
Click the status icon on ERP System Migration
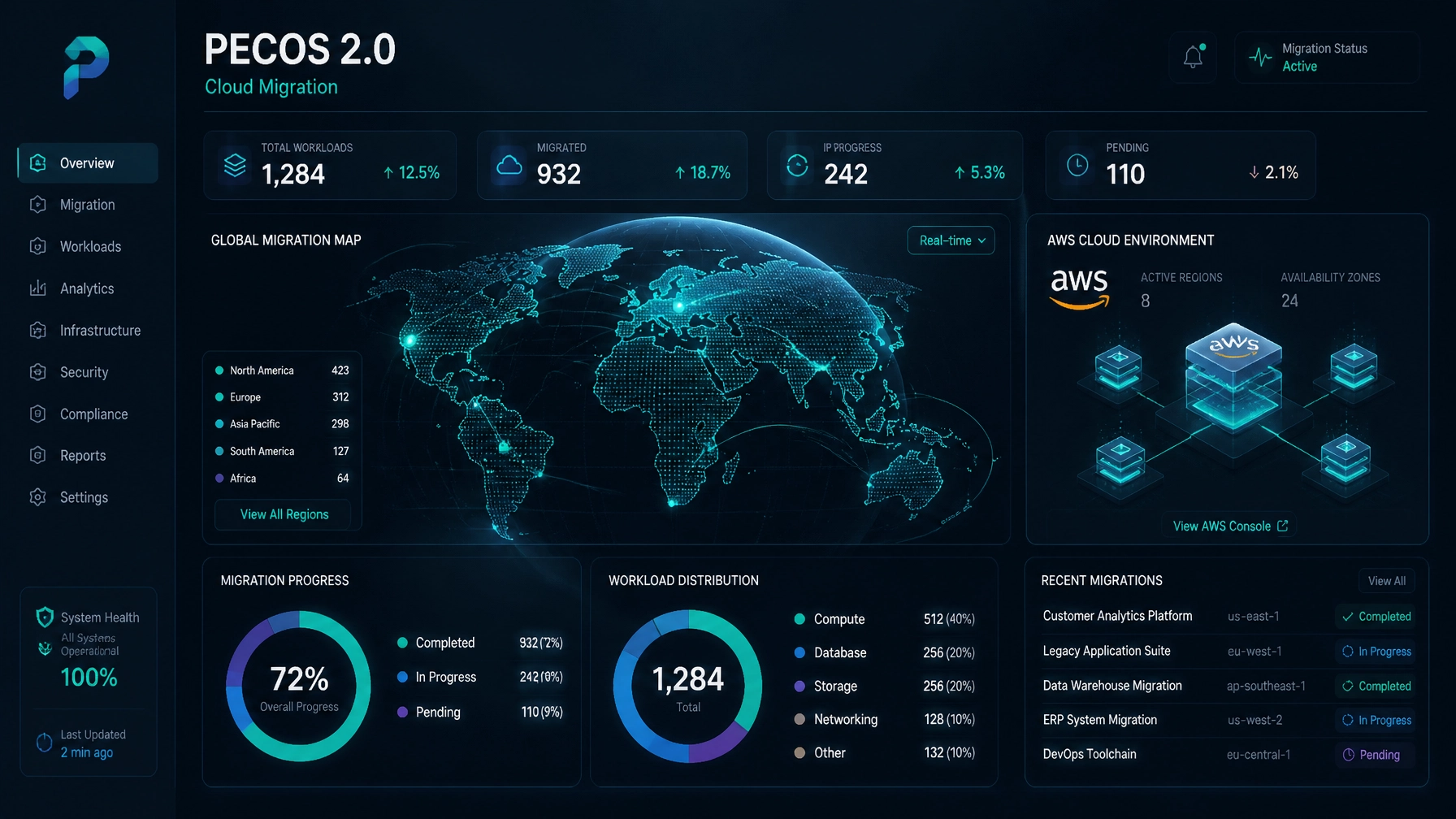[x=1348, y=720]
